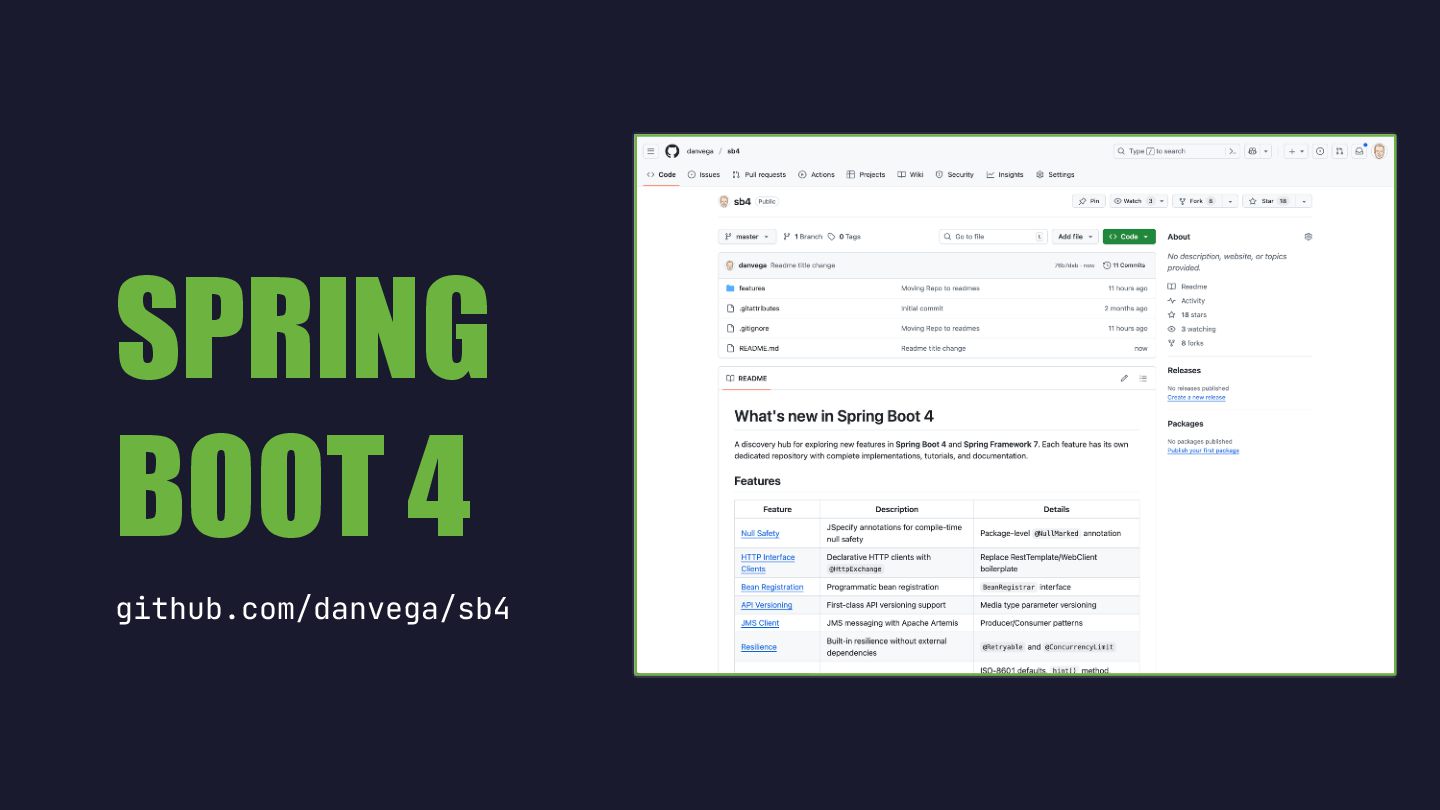
Task: Click the pulse icon beside Activity in About
Action: [1172, 301]
